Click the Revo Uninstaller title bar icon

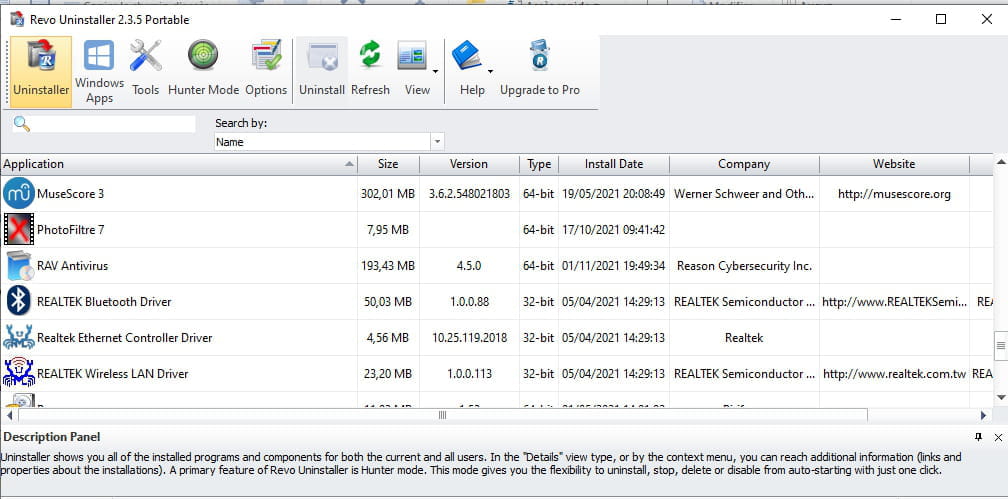pyautogui.click(x=17, y=19)
